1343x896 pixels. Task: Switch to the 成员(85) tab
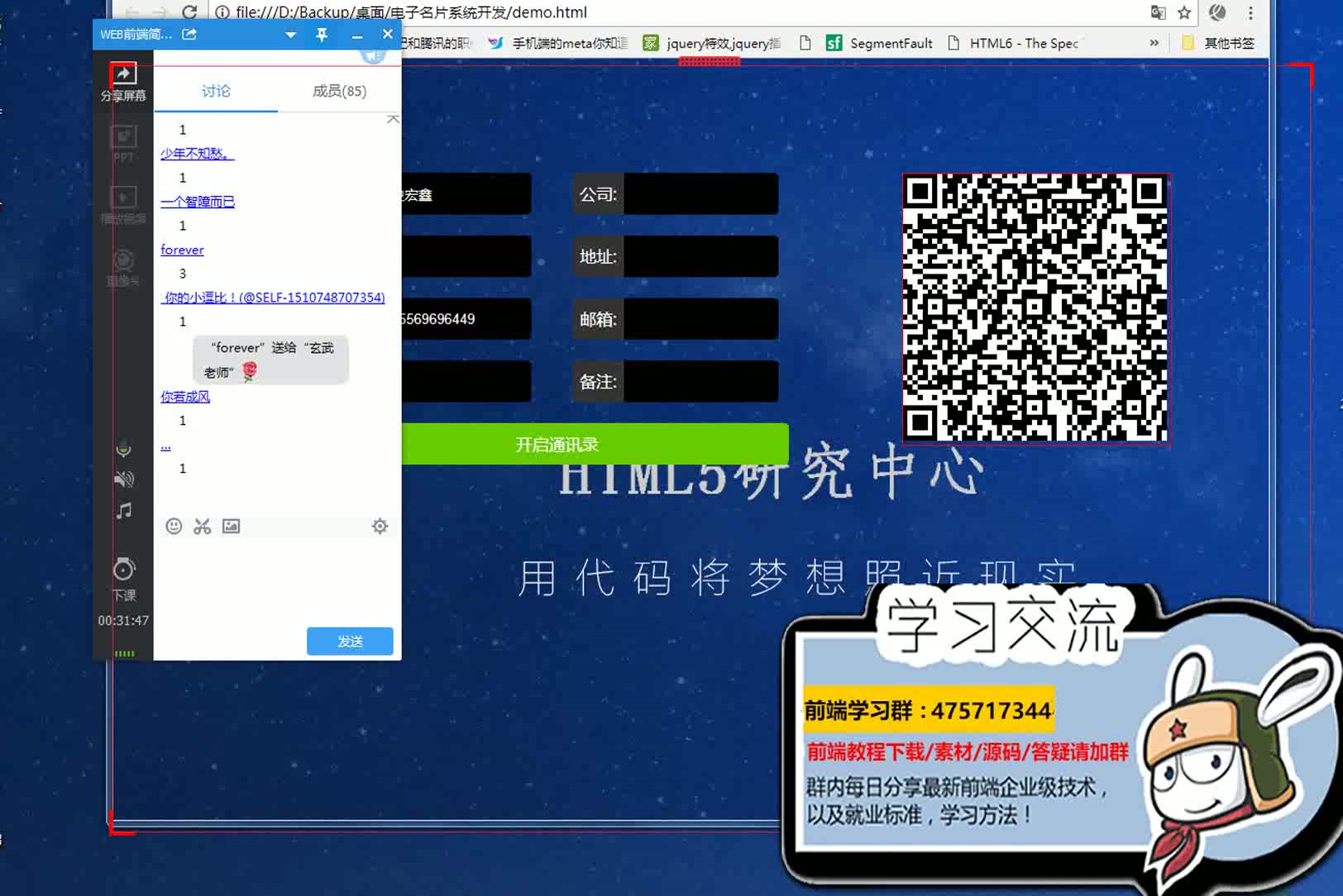pyautogui.click(x=339, y=90)
